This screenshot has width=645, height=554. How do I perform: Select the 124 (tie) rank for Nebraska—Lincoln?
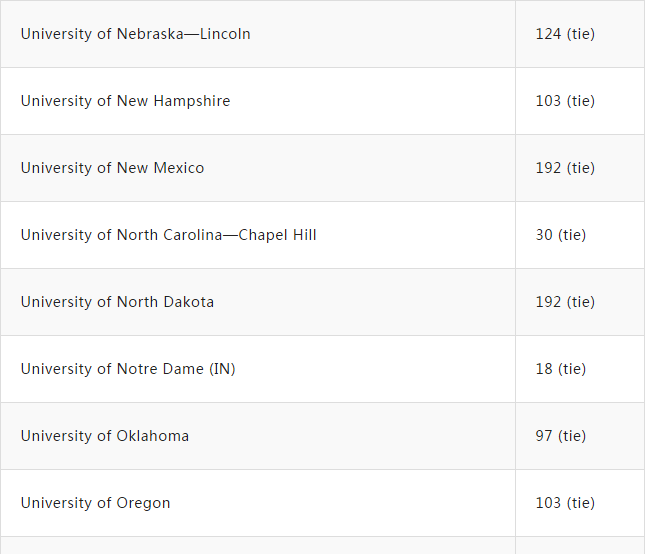point(565,34)
